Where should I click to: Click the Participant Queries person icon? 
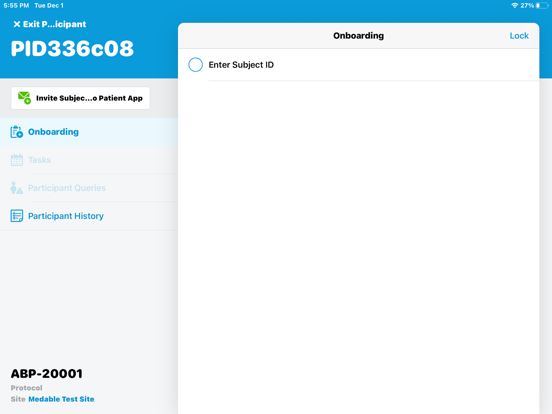pos(17,188)
